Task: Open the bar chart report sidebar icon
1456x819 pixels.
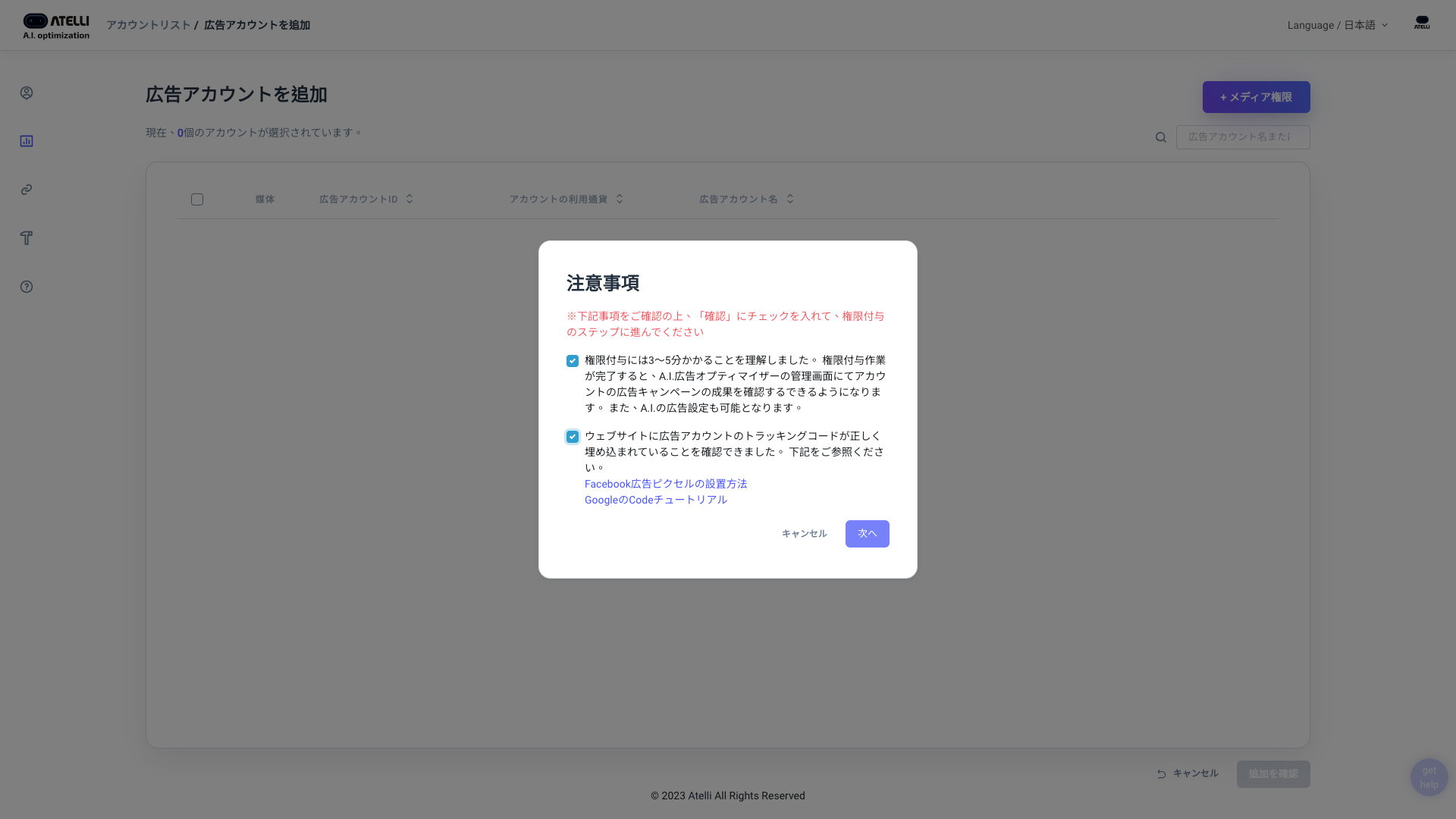Action: pos(27,141)
